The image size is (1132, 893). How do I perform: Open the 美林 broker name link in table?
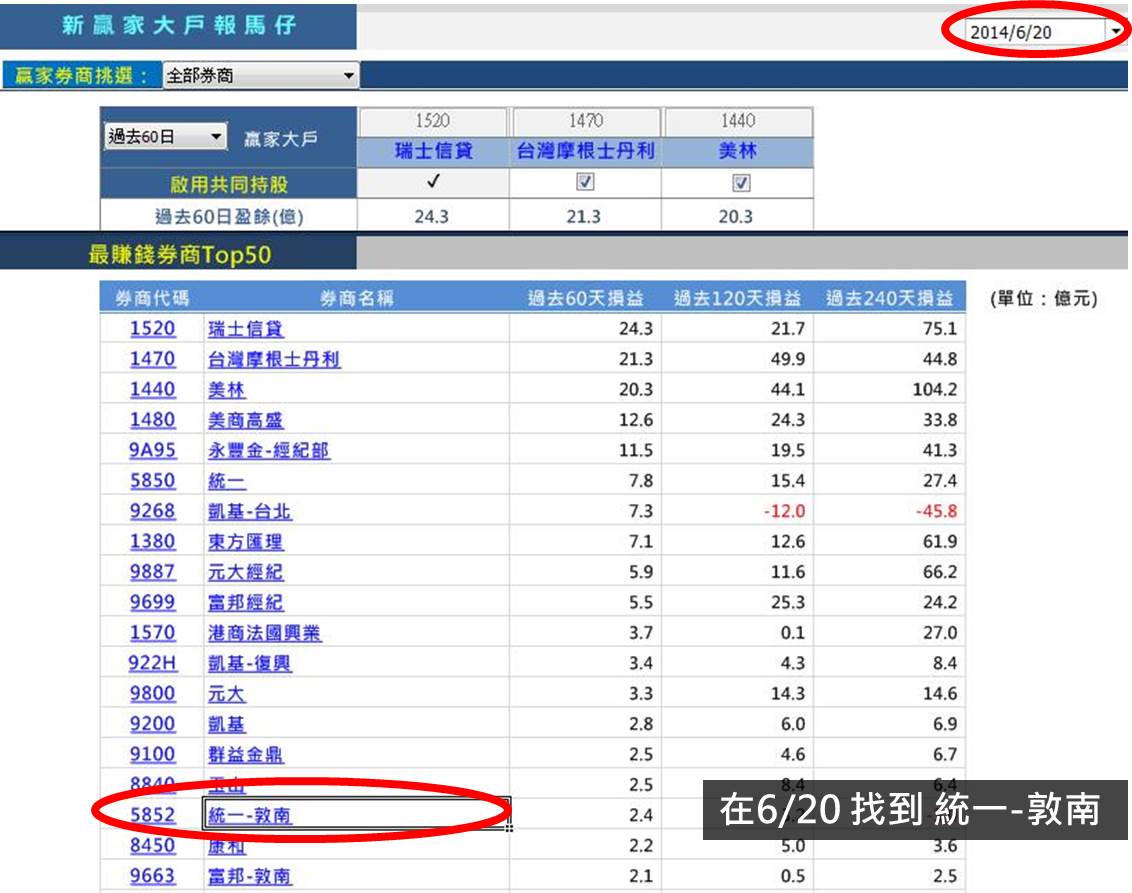point(227,390)
